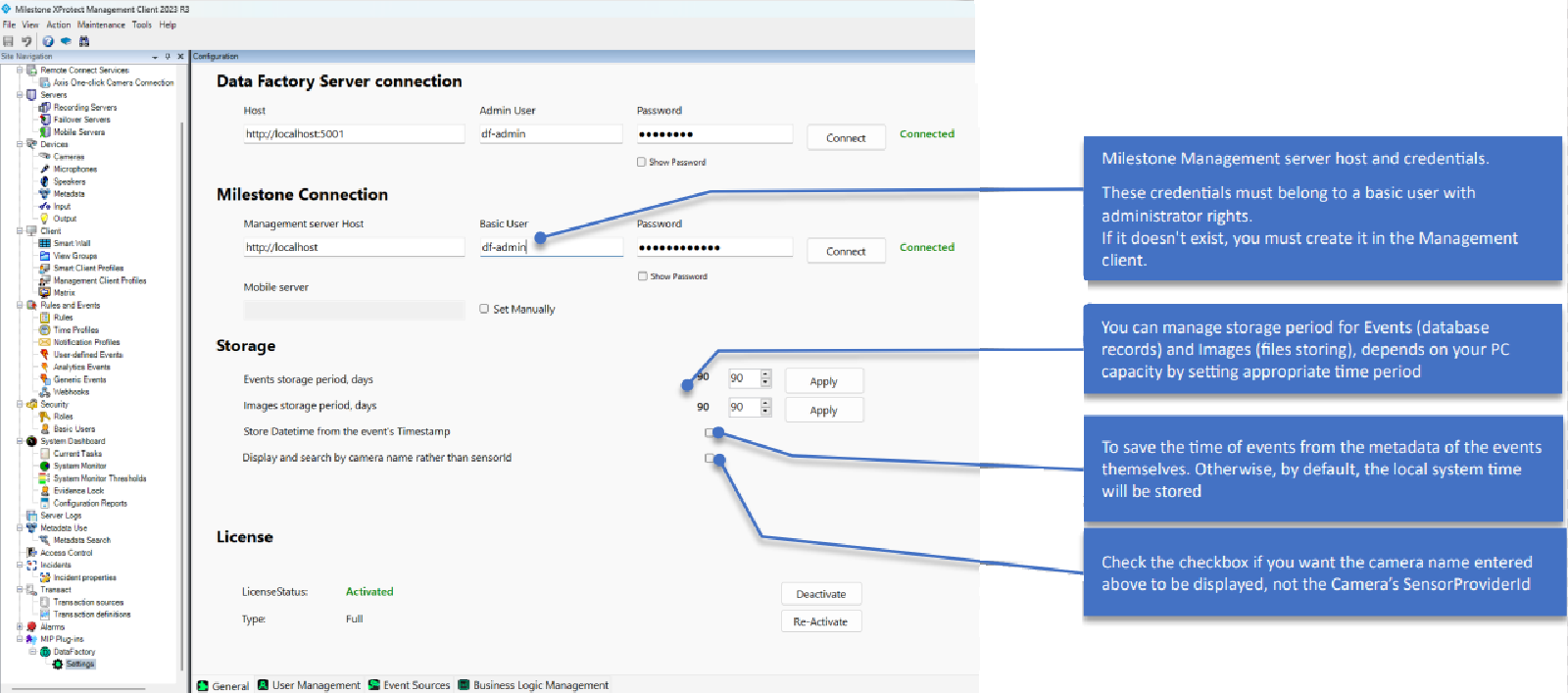Image resolution: width=1568 pixels, height=693 pixels.
Task: Select the Evidence Lock icon
Action: click(45, 491)
